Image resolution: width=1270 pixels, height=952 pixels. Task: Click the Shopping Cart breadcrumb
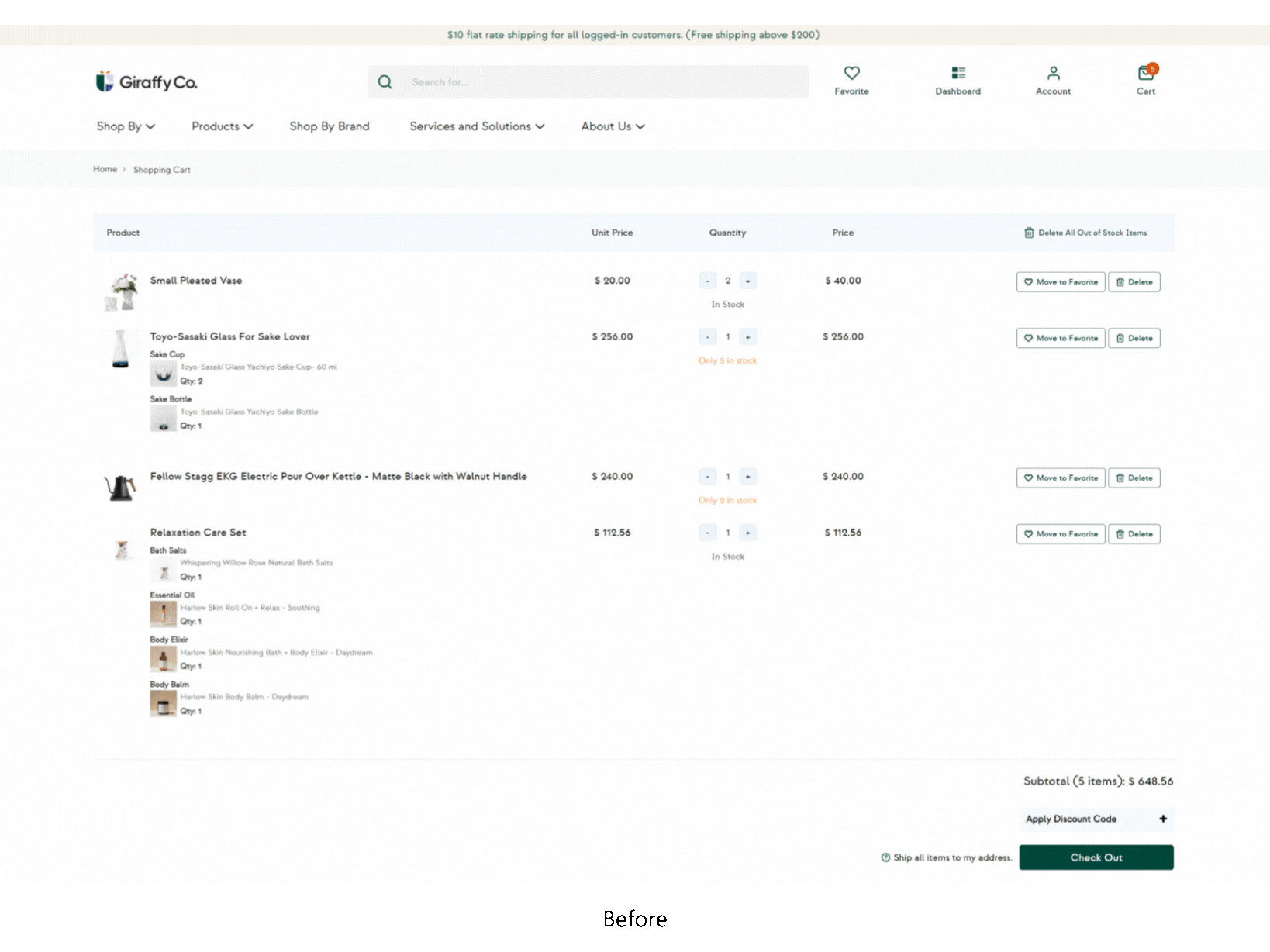pyautogui.click(x=161, y=170)
